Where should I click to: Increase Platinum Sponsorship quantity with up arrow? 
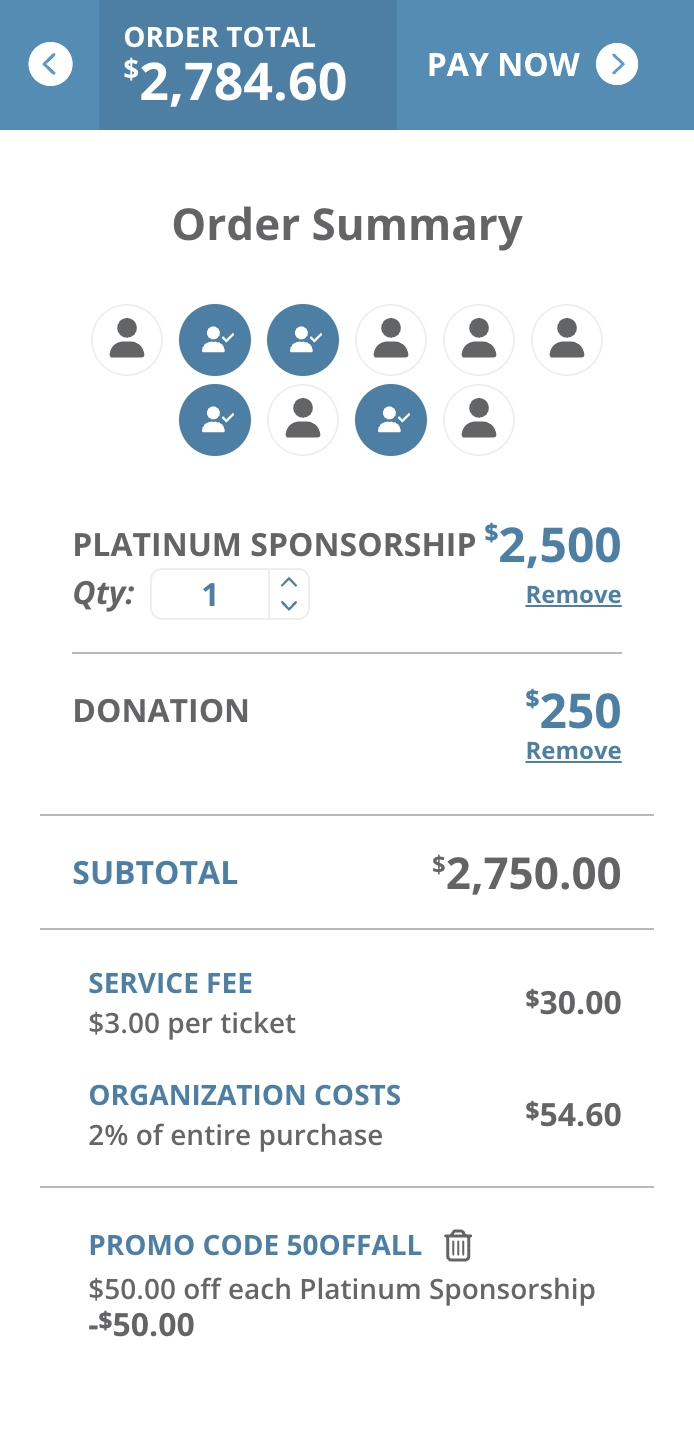(289, 582)
